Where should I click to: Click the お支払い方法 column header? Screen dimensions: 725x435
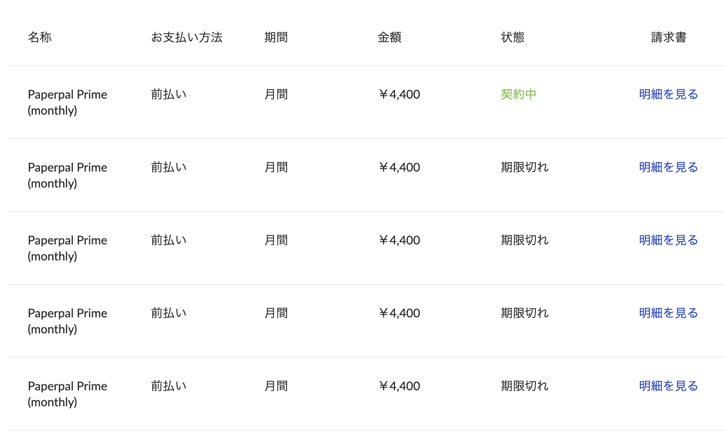187,37
